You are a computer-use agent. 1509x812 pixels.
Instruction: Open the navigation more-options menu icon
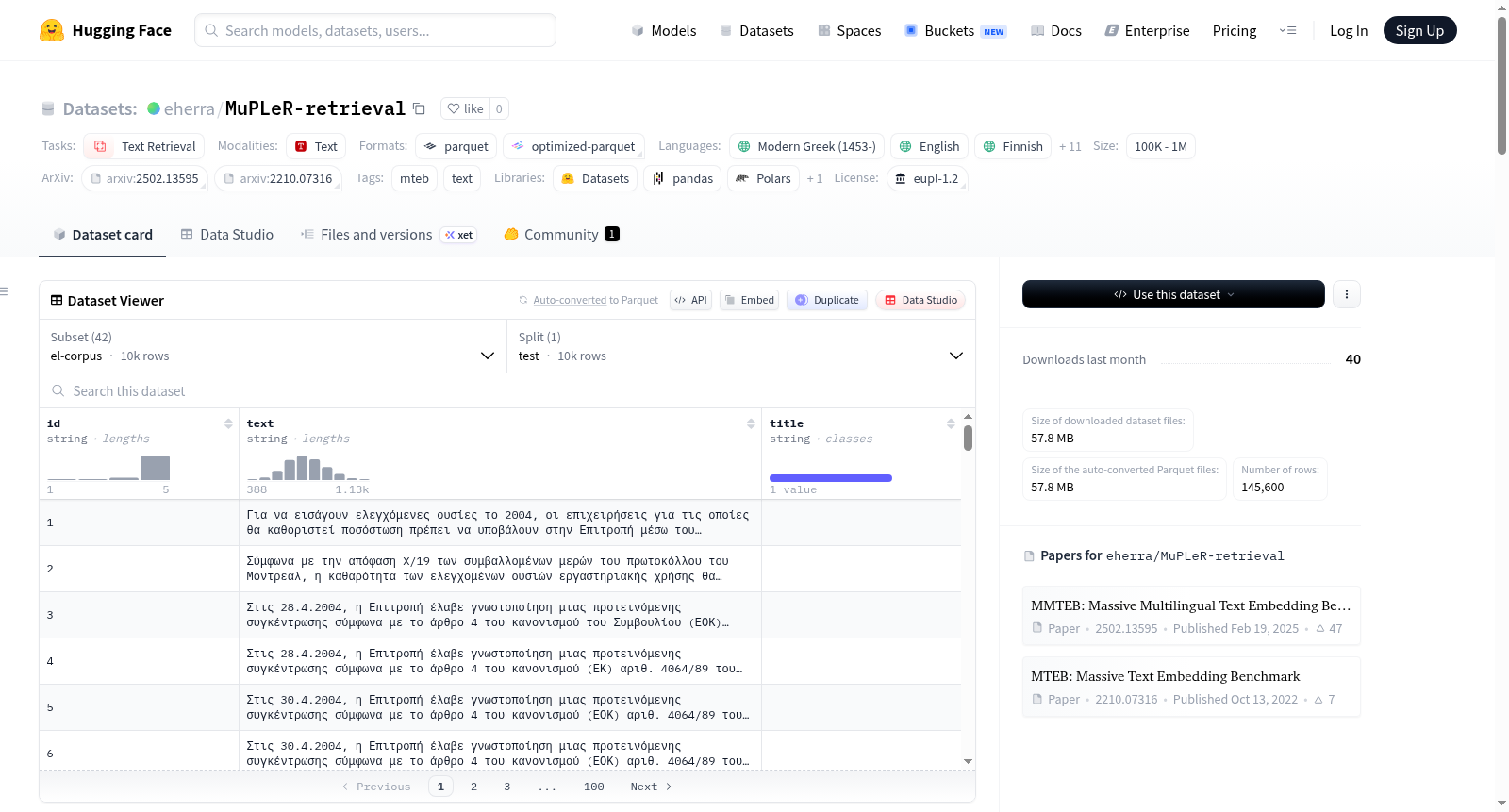coord(1287,30)
